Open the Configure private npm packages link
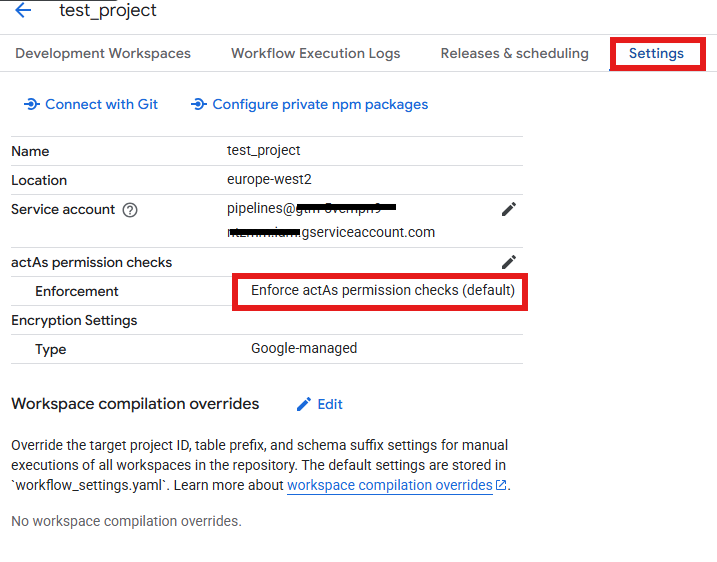Screen dimensions: 717x562 [320, 104]
